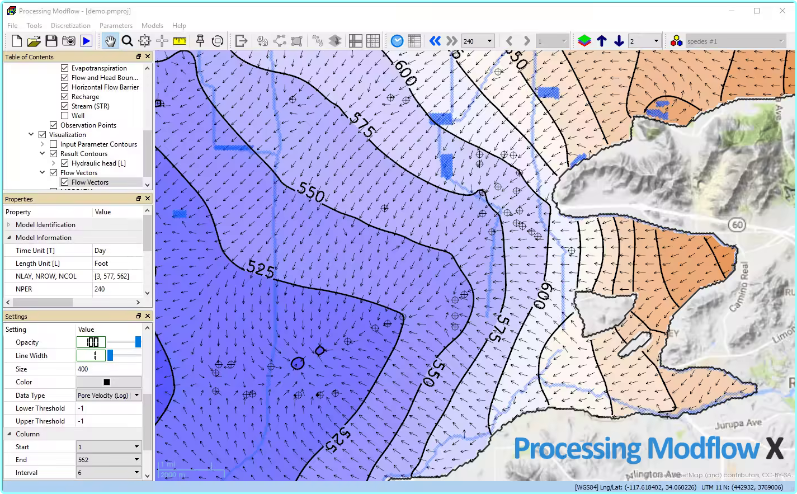797x494 pixels.
Task: Click the black Color swatch in Settings
Action: point(109,382)
